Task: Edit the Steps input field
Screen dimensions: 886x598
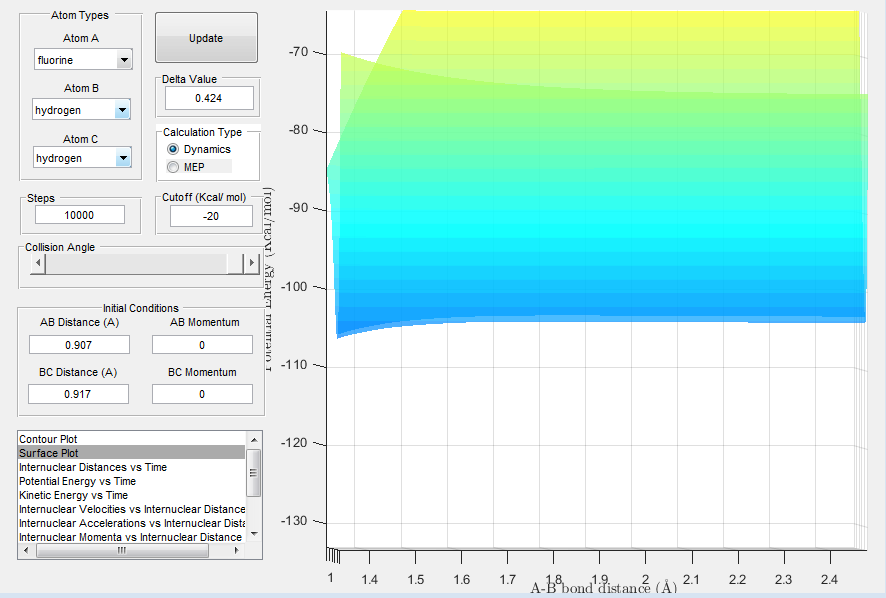Action: point(80,215)
